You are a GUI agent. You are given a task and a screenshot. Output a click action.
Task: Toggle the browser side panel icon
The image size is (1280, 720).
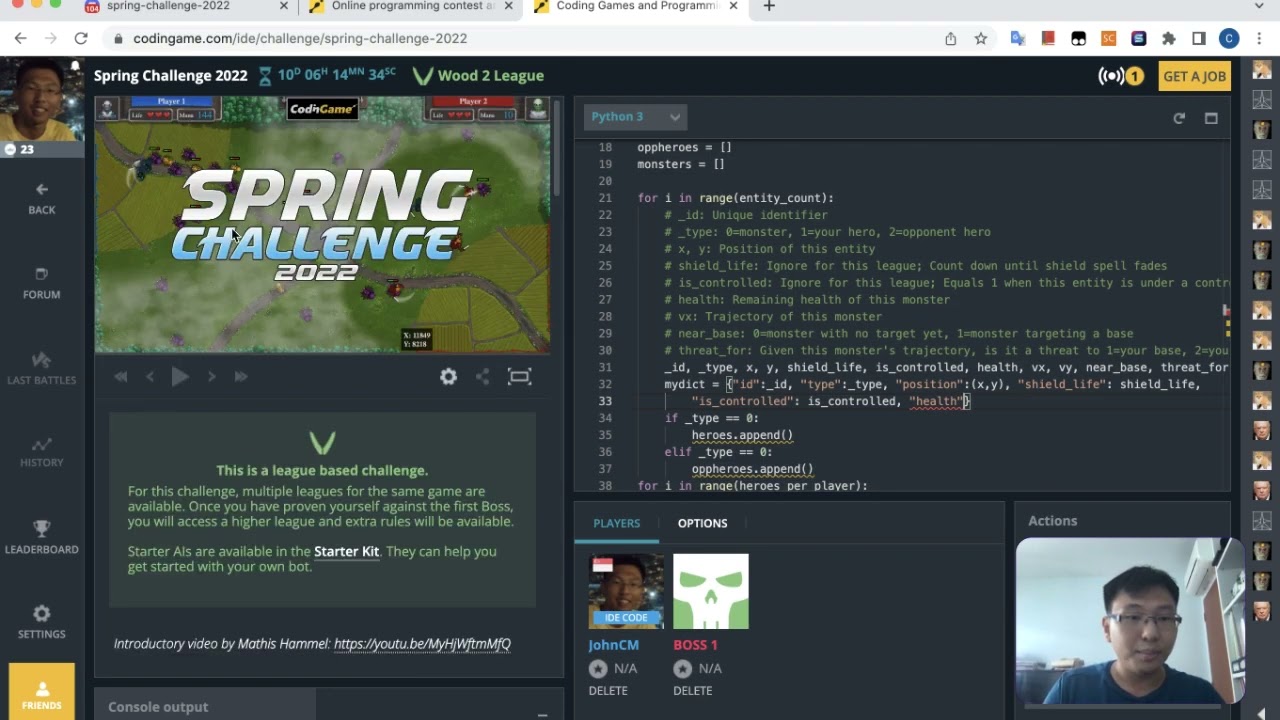click(1199, 39)
